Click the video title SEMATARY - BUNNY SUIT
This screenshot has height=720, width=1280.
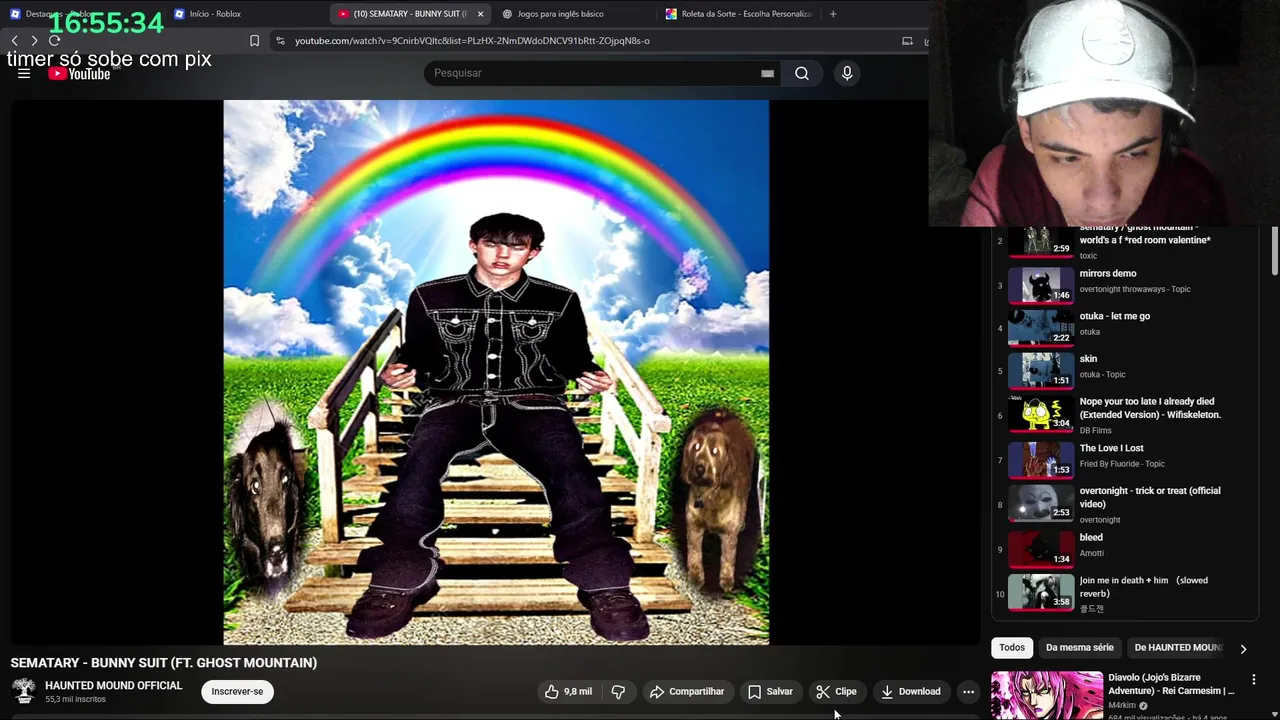(x=164, y=663)
